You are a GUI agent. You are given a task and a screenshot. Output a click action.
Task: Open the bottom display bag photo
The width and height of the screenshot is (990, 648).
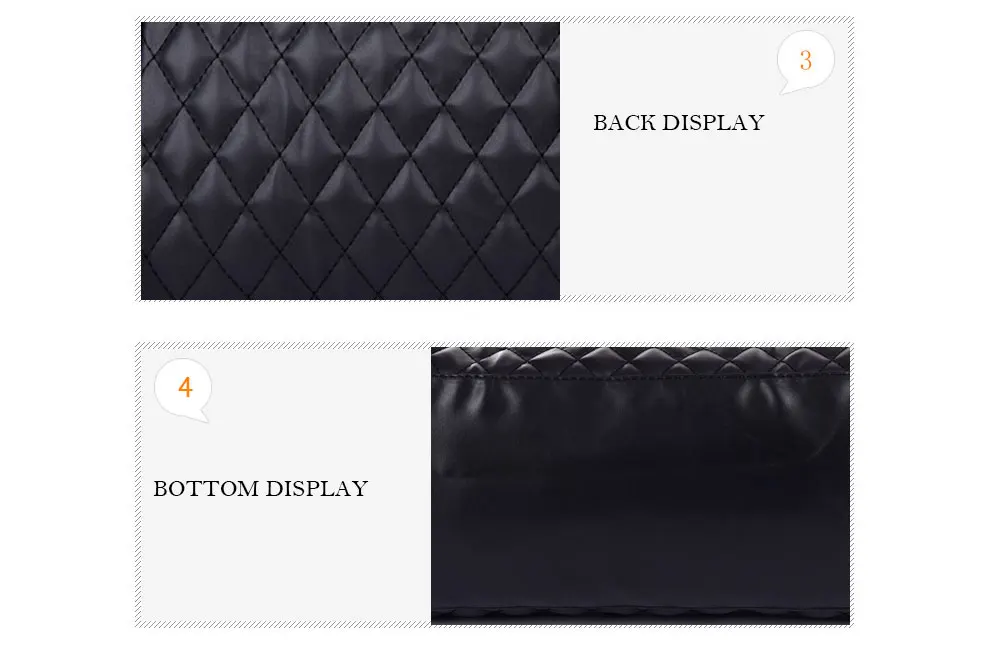(640, 486)
